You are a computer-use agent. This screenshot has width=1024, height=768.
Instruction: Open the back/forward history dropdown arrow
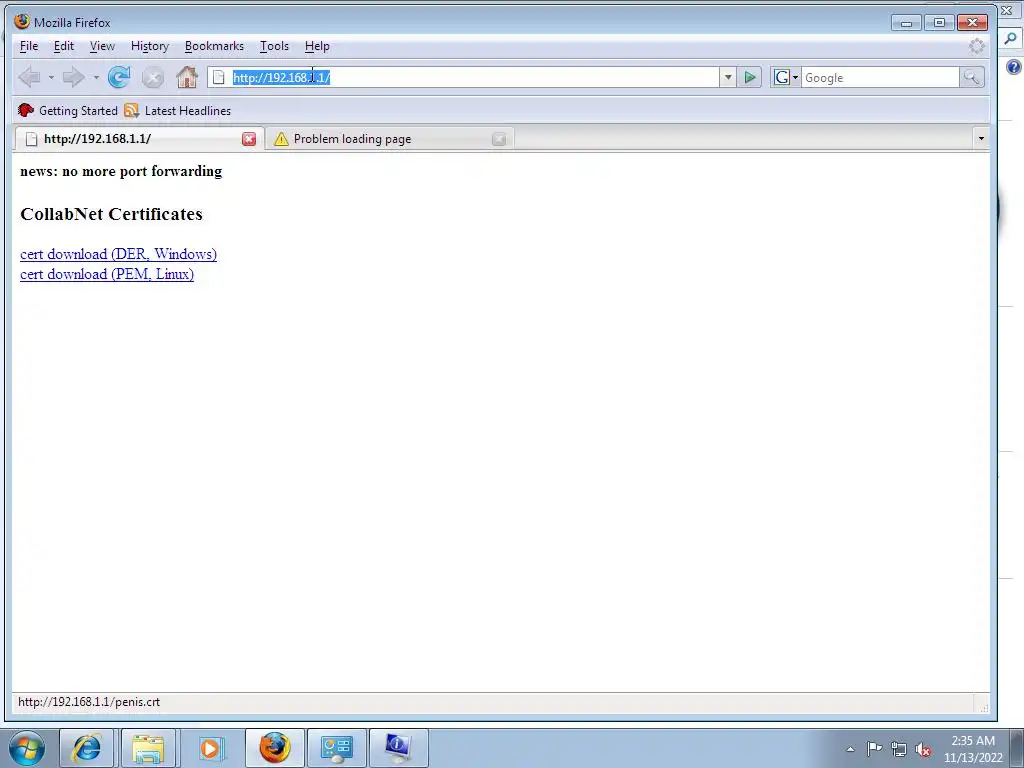pos(96,77)
